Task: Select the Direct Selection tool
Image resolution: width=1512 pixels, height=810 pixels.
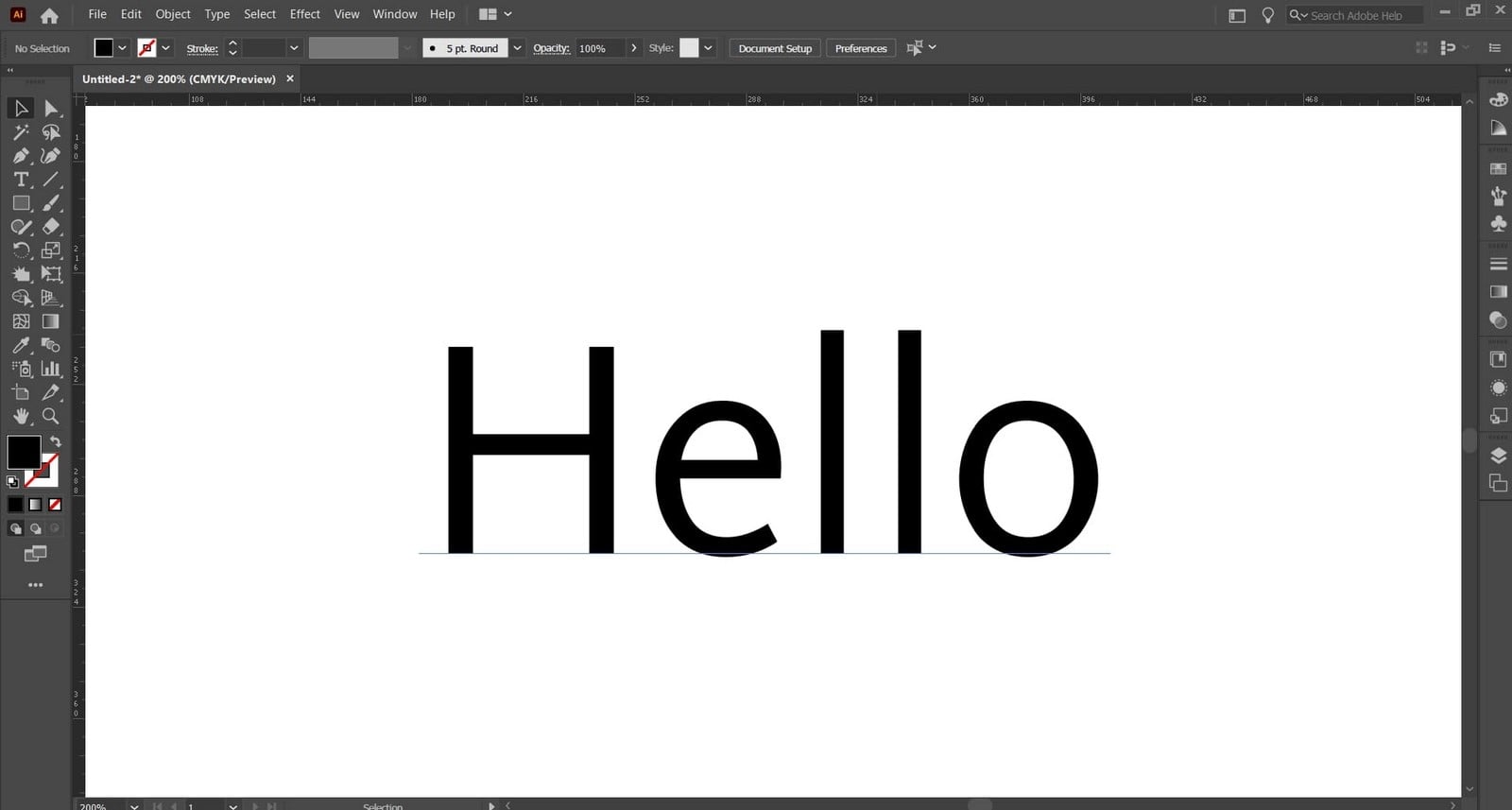Action: click(51, 109)
